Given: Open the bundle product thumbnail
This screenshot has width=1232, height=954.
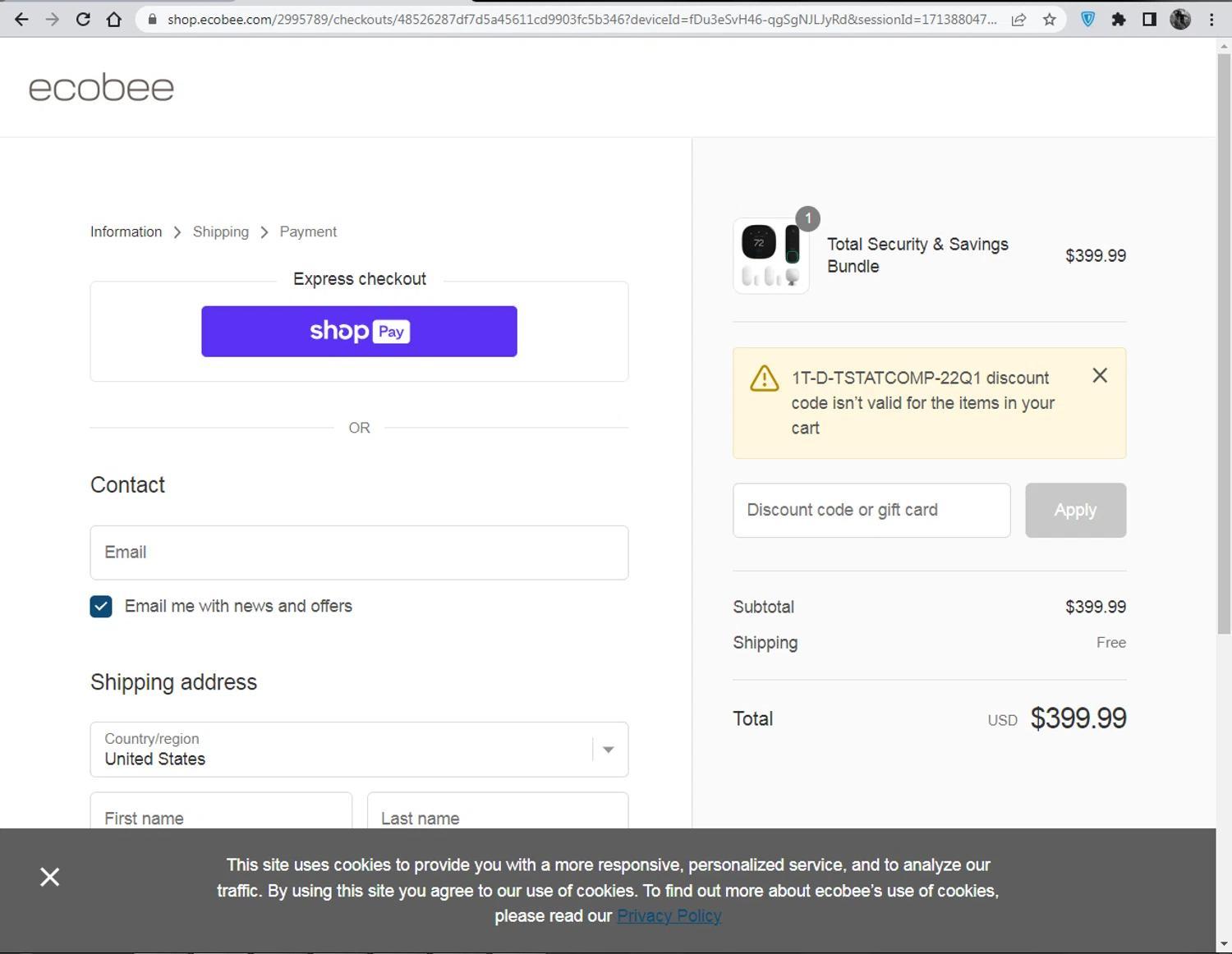Looking at the screenshot, I should click(x=771, y=255).
